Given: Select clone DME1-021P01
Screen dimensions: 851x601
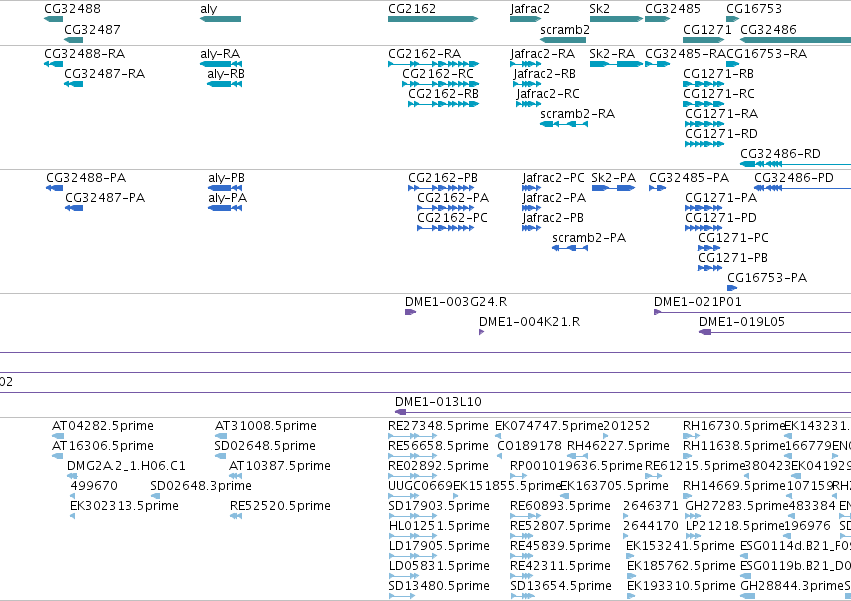Looking at the screenshot, I should click(x=753, y=312).
